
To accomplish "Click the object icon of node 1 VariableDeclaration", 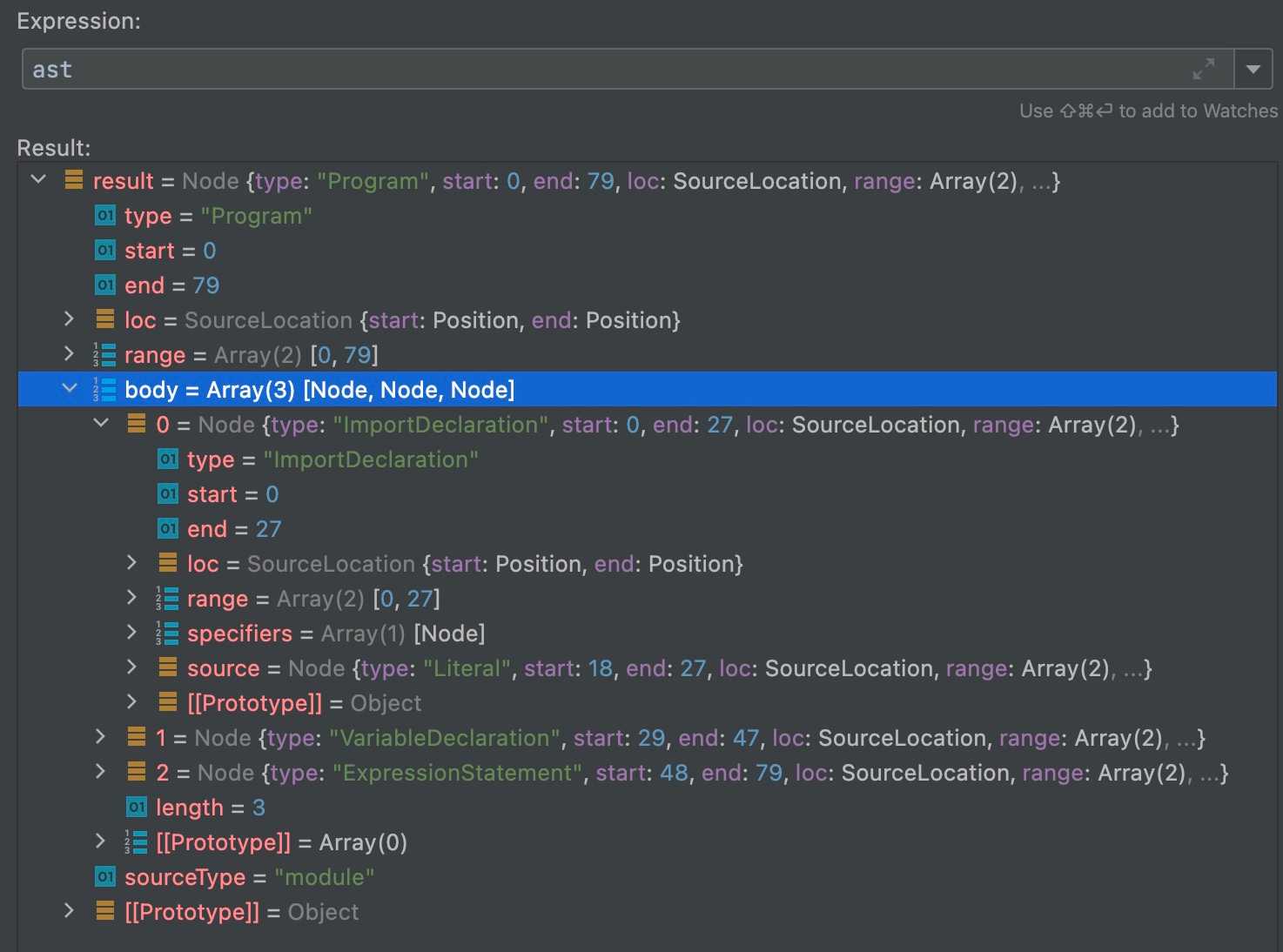I will click(137, 737).
